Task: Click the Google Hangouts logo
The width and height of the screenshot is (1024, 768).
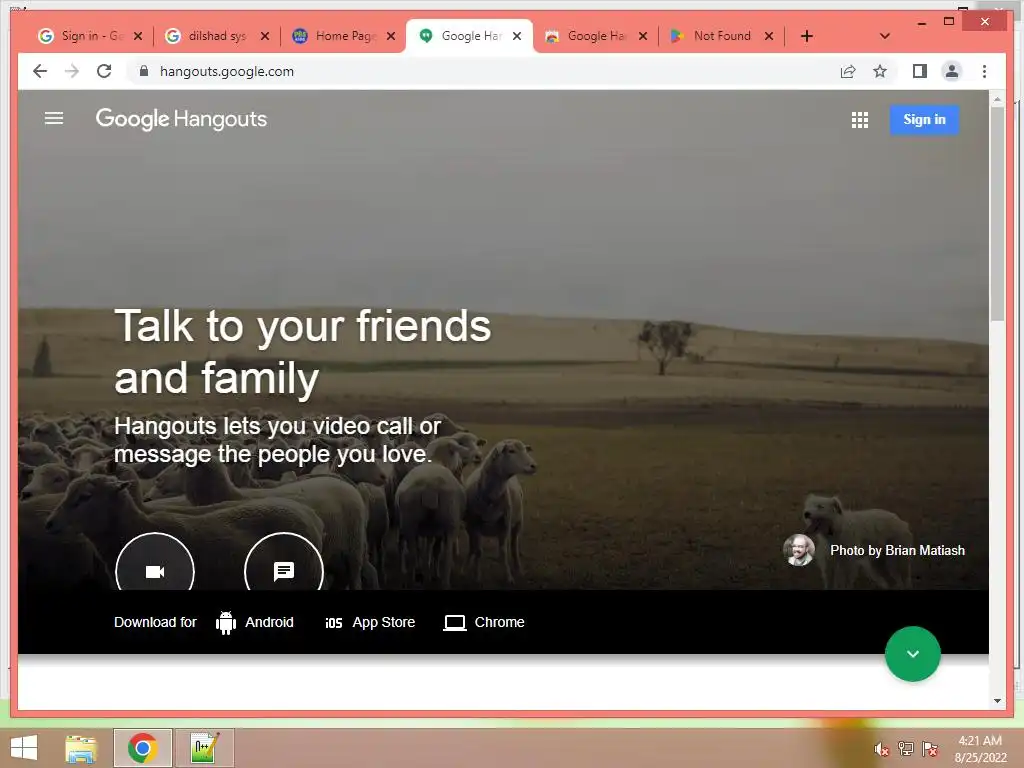Action: [182, 119]
